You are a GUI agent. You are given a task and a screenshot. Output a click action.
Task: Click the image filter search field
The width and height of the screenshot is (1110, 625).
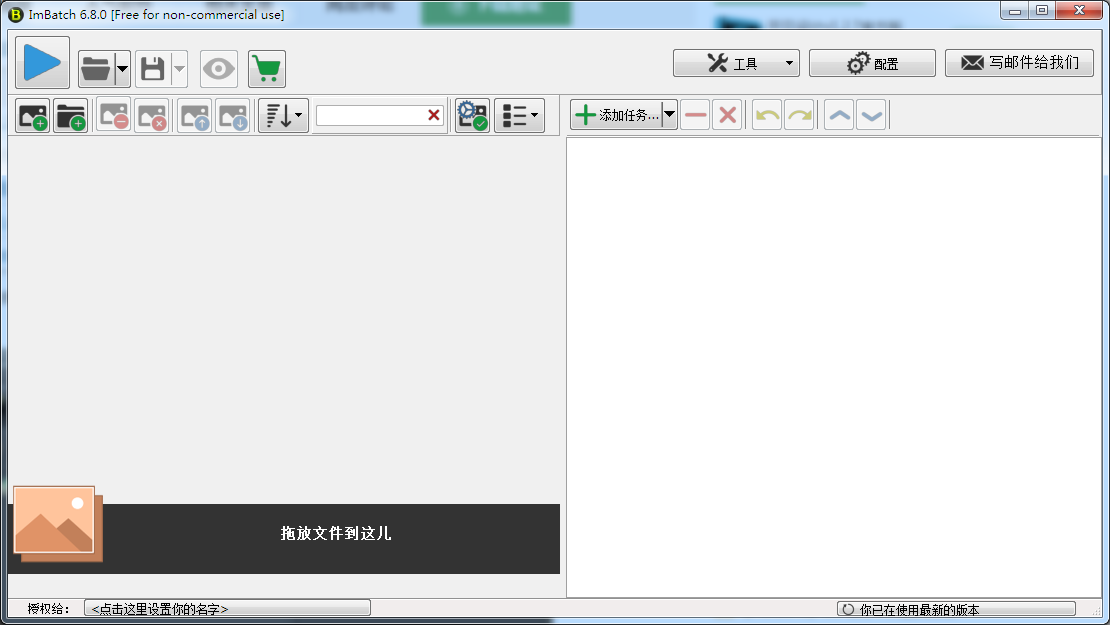[x=370, y=115]
